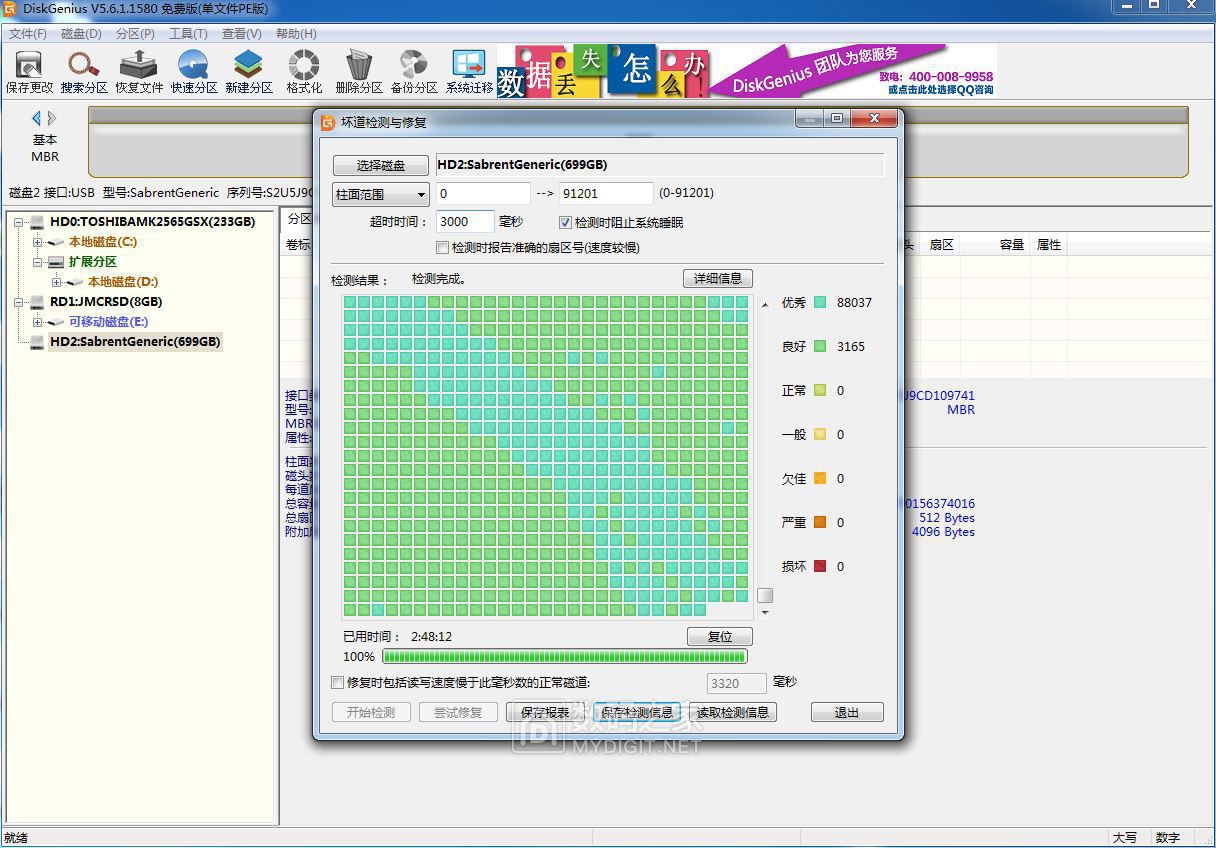The image size is (1216, 848).
Task: Launch the 系统迁移 system migration tool
Action: (x=469, y=72)
